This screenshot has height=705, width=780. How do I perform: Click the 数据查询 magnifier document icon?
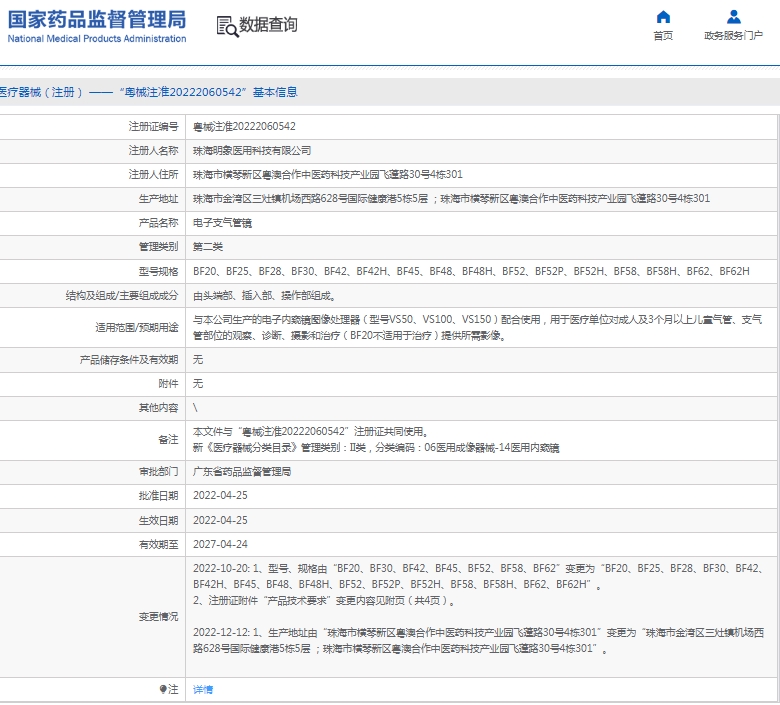click(227, 26)
